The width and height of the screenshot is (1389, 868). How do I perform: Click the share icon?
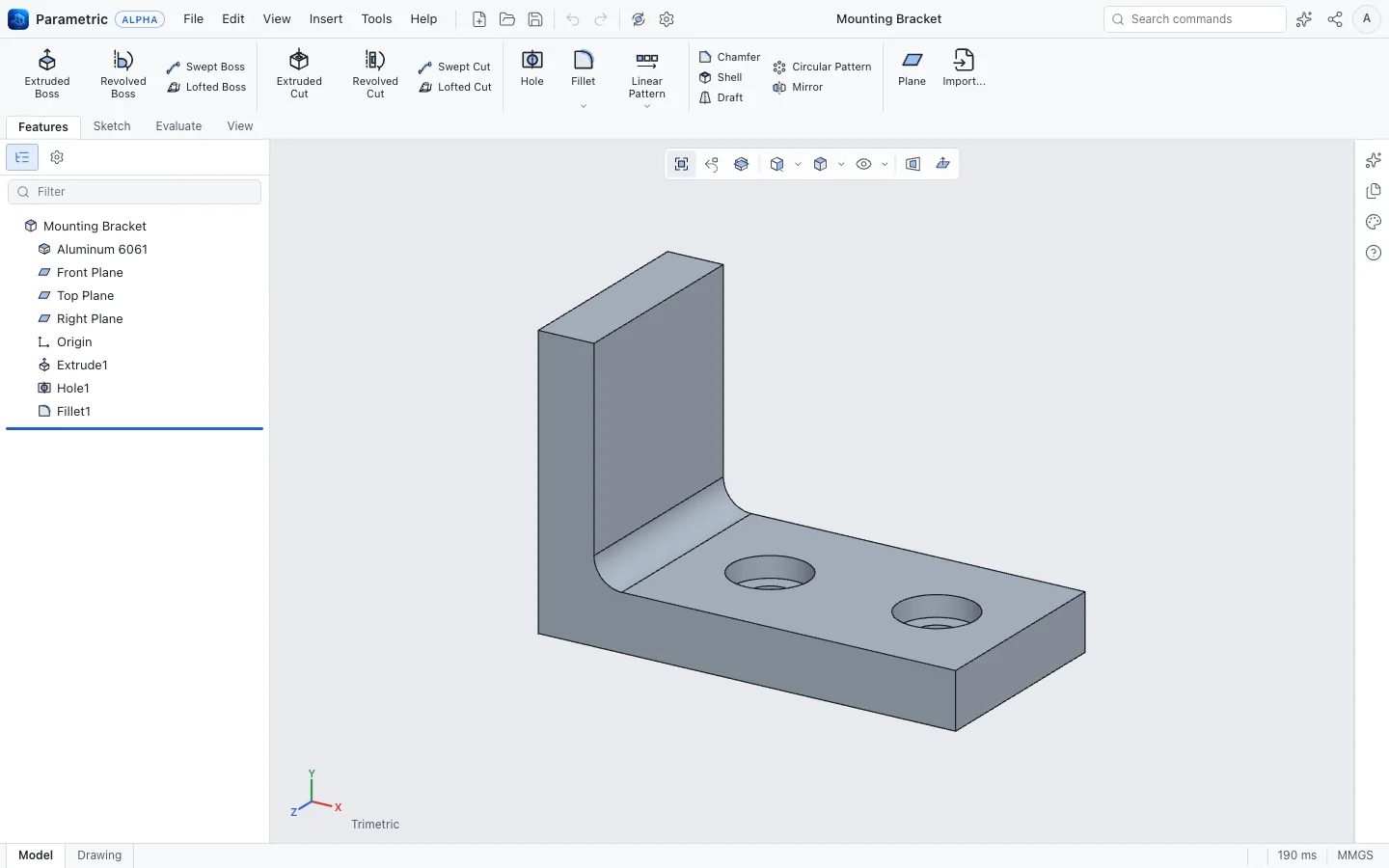(1335, 19)
